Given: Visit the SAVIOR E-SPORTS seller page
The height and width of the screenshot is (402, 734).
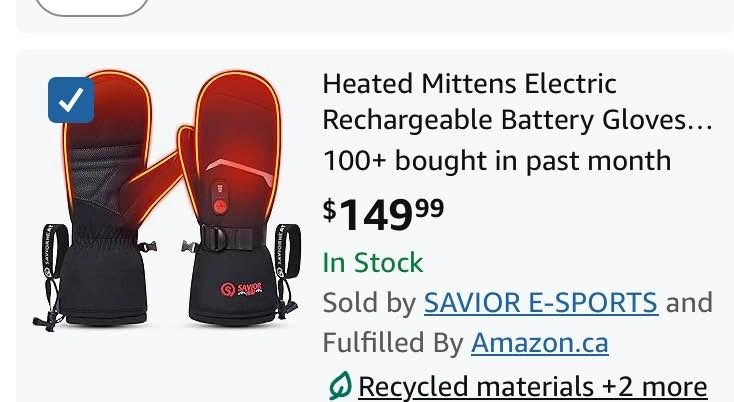Looking at the screenshot, I should click(541, 302).
